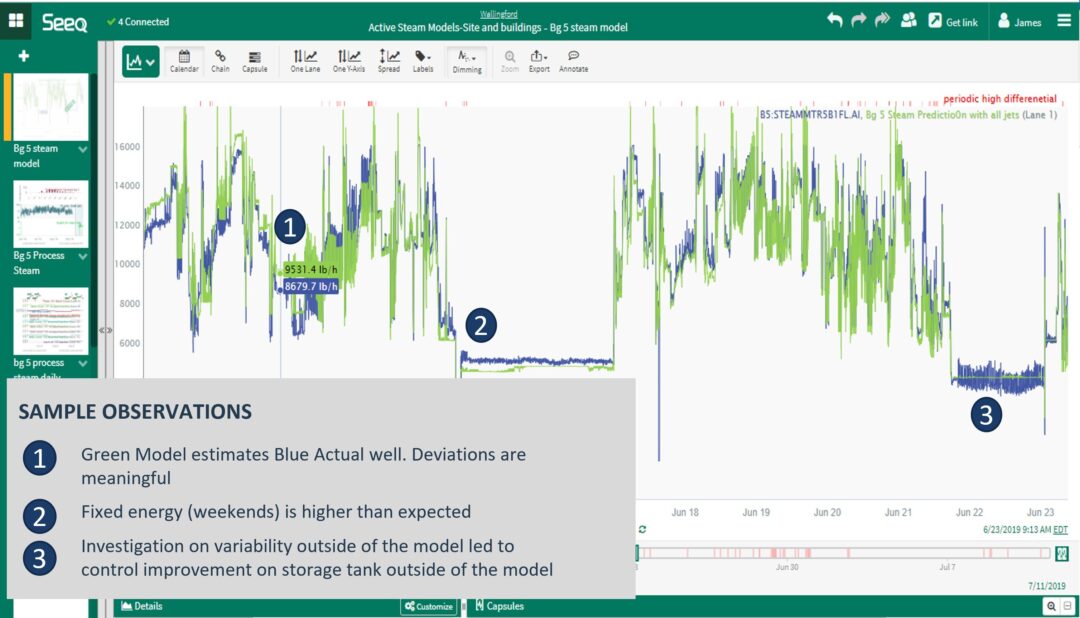
Task: Switch to the Capsules panel
Action: (x=505, y=606)
